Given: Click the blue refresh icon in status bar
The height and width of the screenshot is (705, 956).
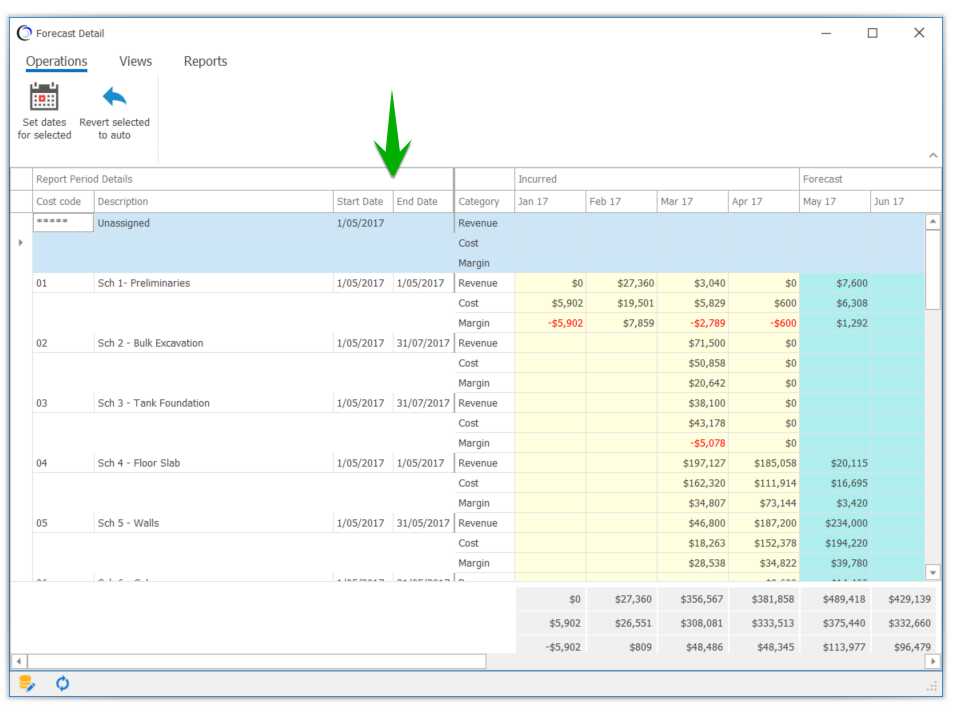Looking at the screenshot, I should pyautogui.click(x=62, y=684).
